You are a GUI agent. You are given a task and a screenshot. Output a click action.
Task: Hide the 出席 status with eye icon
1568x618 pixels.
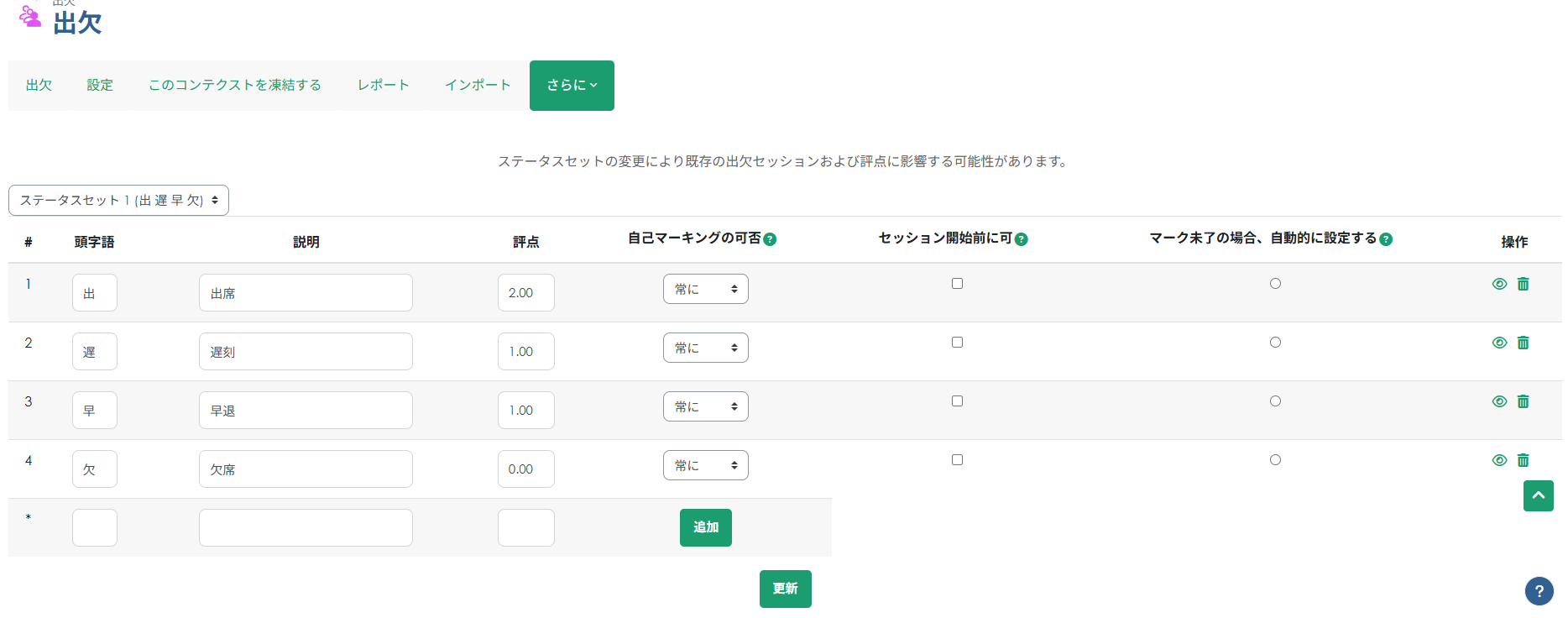(x=1499, y=284)
